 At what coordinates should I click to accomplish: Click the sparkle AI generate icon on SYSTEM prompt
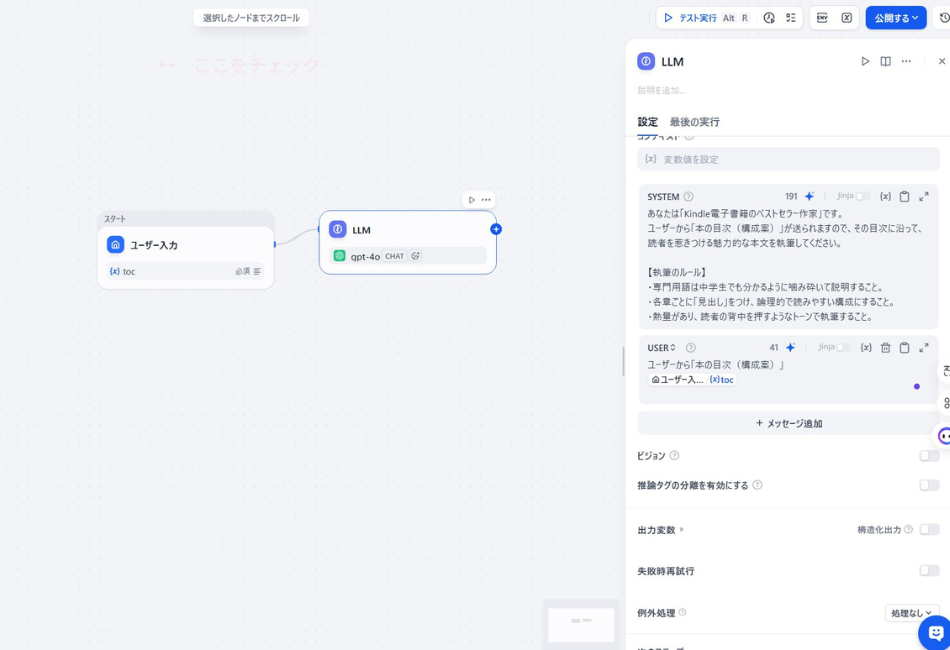pyautogui.click(x=810, y=196)
